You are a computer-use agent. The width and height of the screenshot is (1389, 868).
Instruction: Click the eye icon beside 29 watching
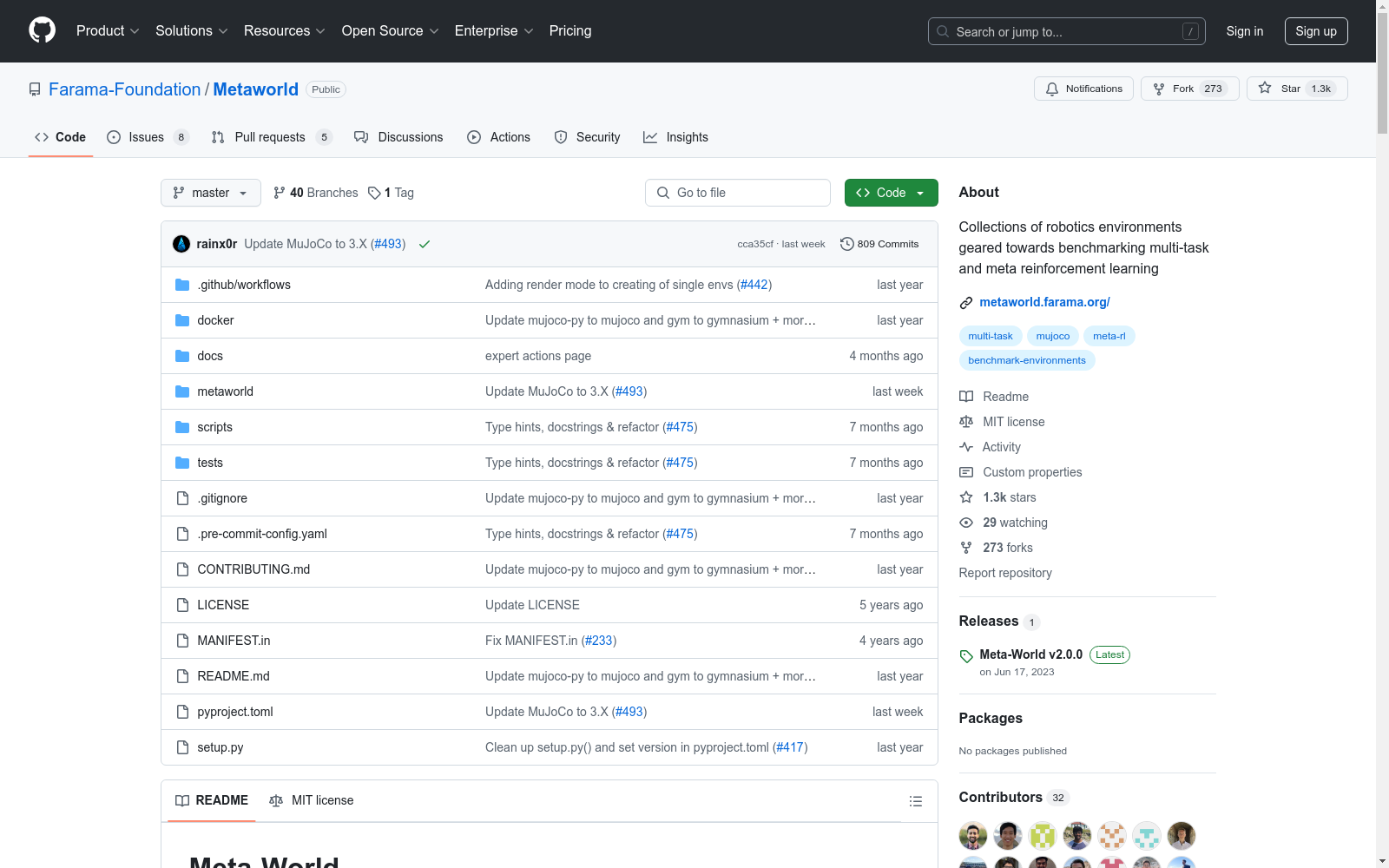pos(966,523)
